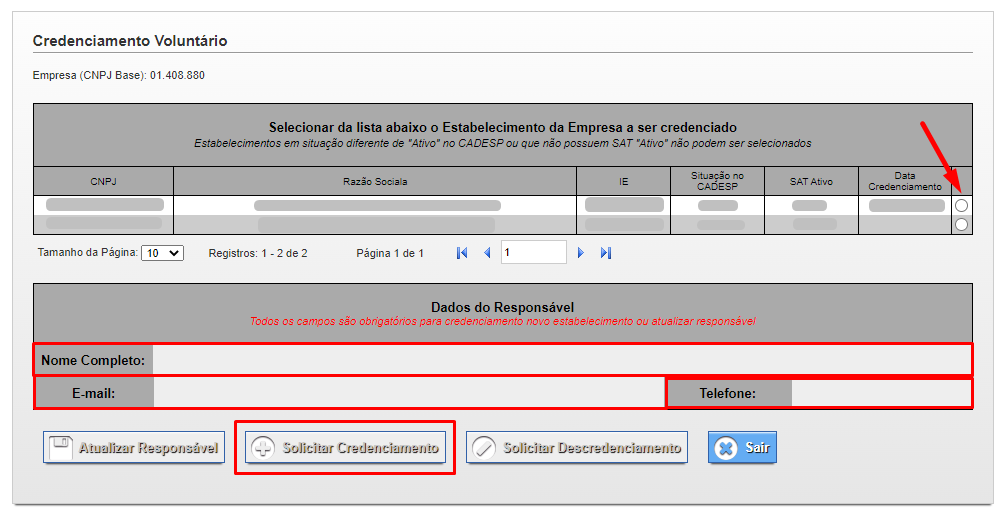The width and height of the screenshot is (1004, 515).
Task: Click the Data Credenciamento column header
Action: (905, 181)
